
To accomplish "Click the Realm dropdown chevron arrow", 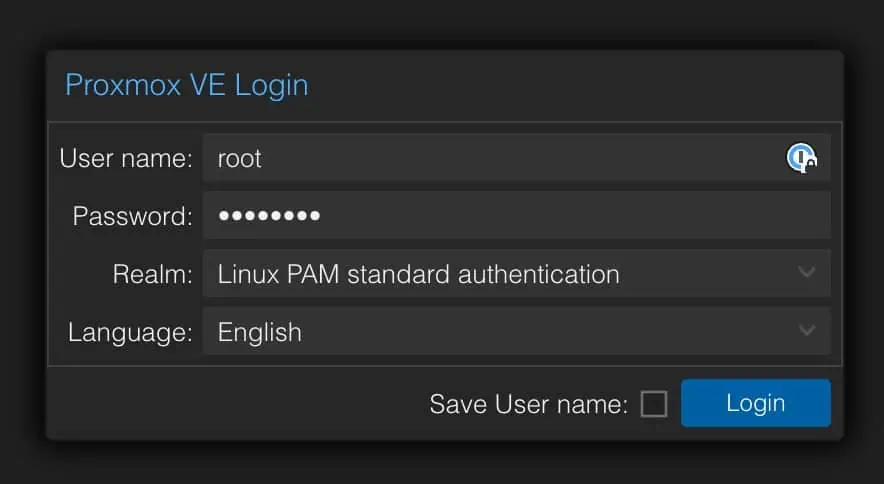I will tap(807, 272).
